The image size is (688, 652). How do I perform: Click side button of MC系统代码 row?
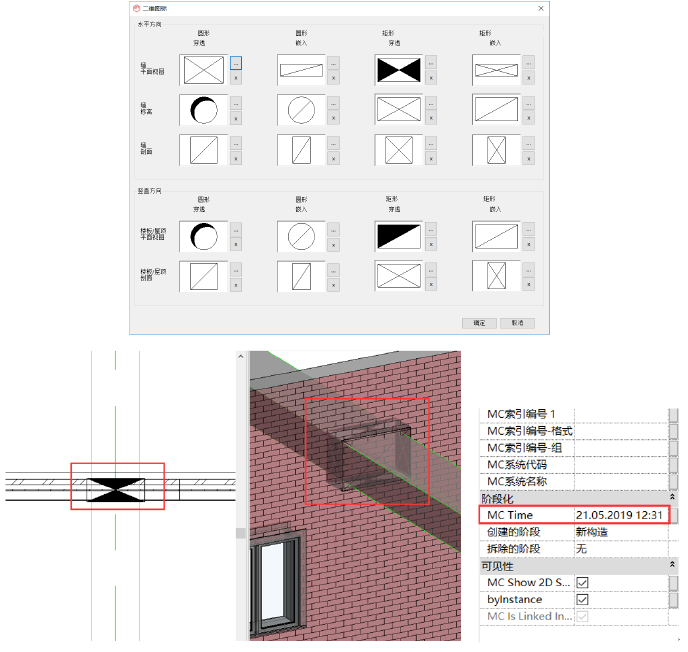[674, 465]
